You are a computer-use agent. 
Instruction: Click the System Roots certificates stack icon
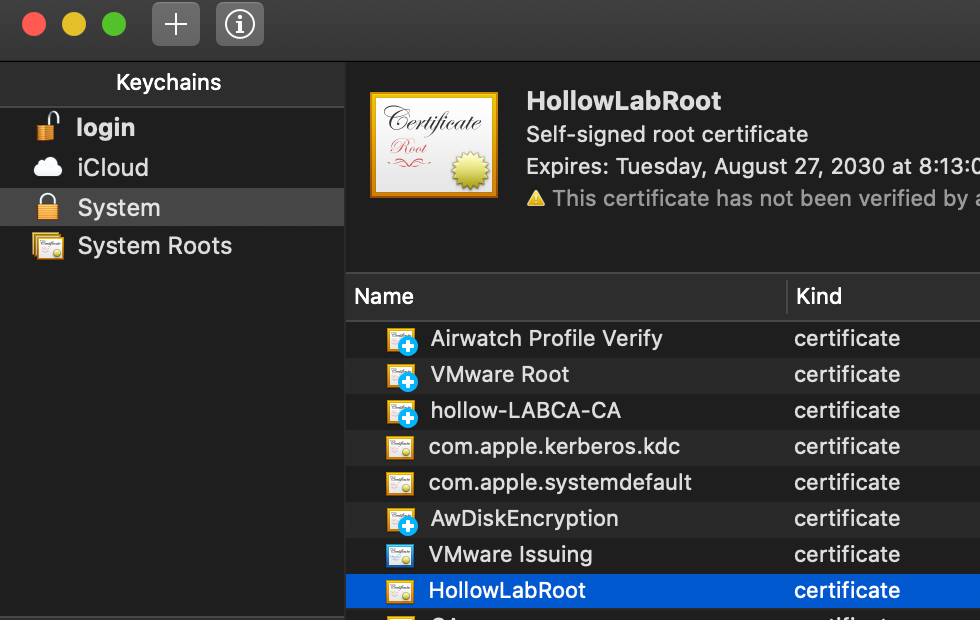(48, 246)
